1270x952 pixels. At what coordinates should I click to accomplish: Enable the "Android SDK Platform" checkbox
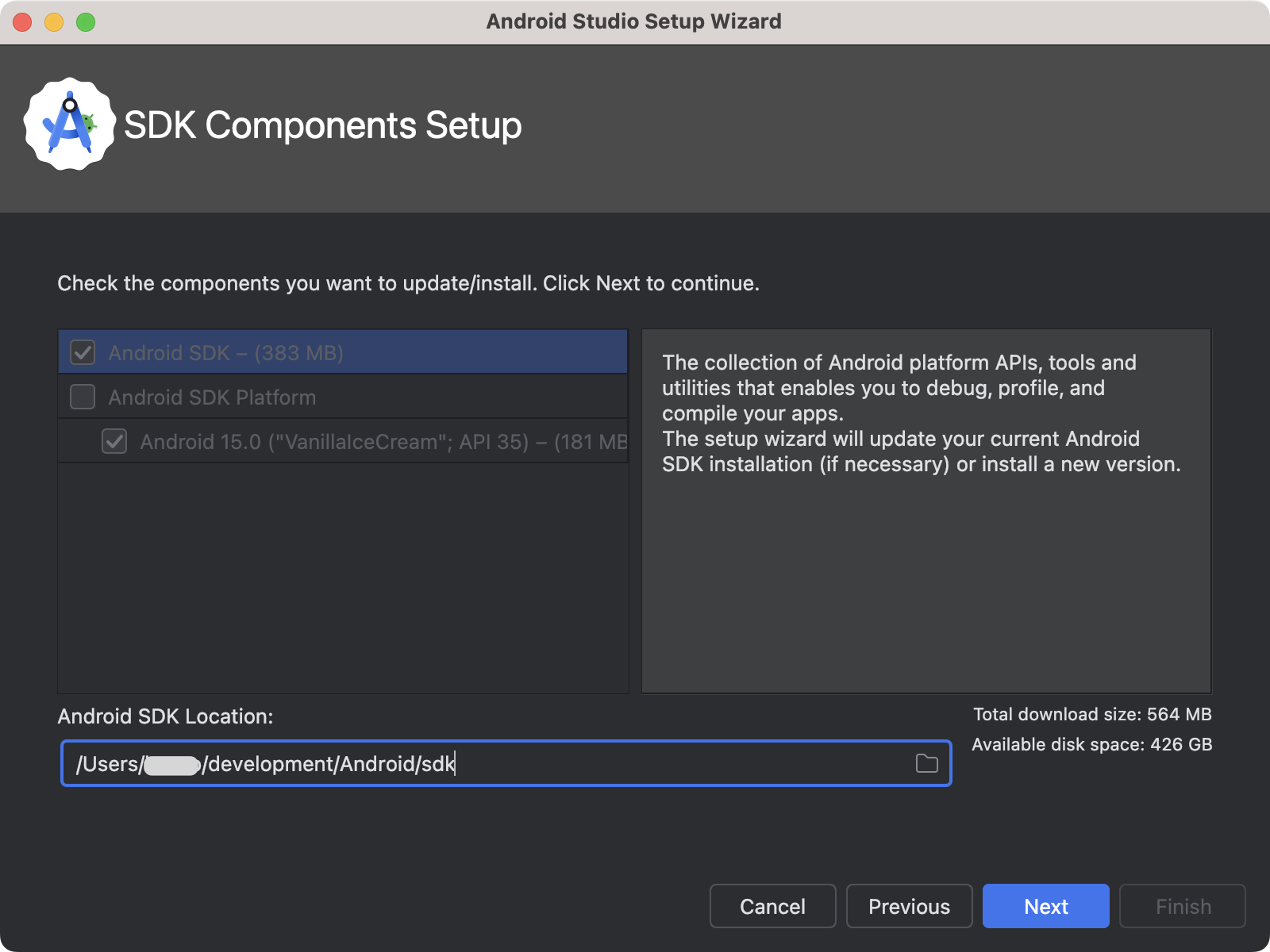(x=82, y=397)
